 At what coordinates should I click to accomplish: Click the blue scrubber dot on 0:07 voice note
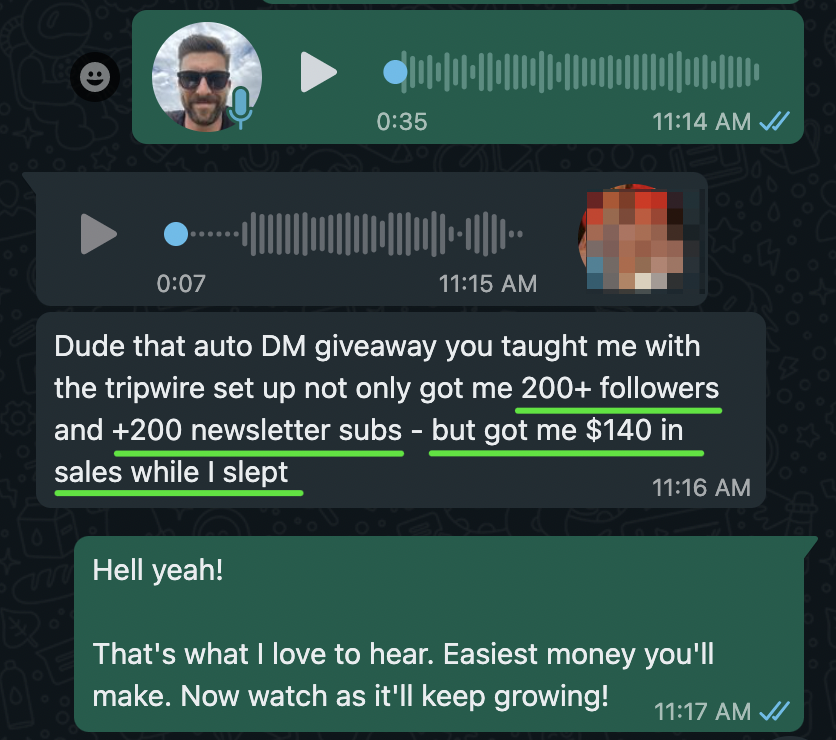(x=176, y=234)
